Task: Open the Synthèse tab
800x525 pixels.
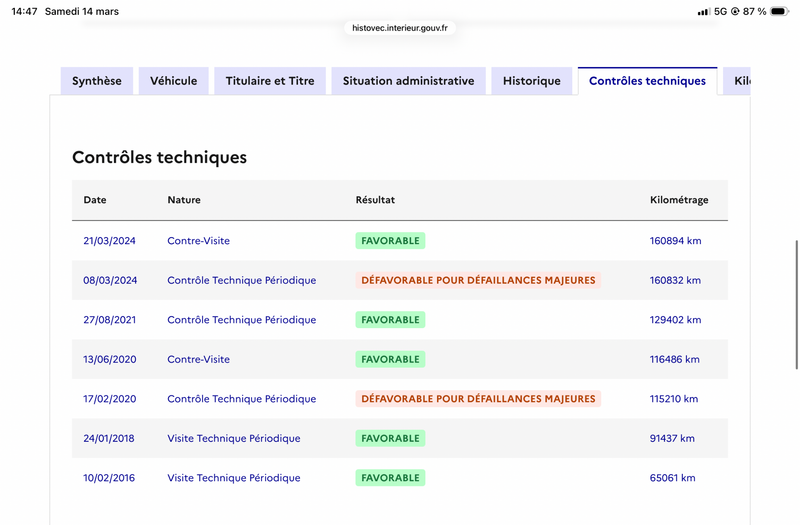Action: (x=97, y=81)
